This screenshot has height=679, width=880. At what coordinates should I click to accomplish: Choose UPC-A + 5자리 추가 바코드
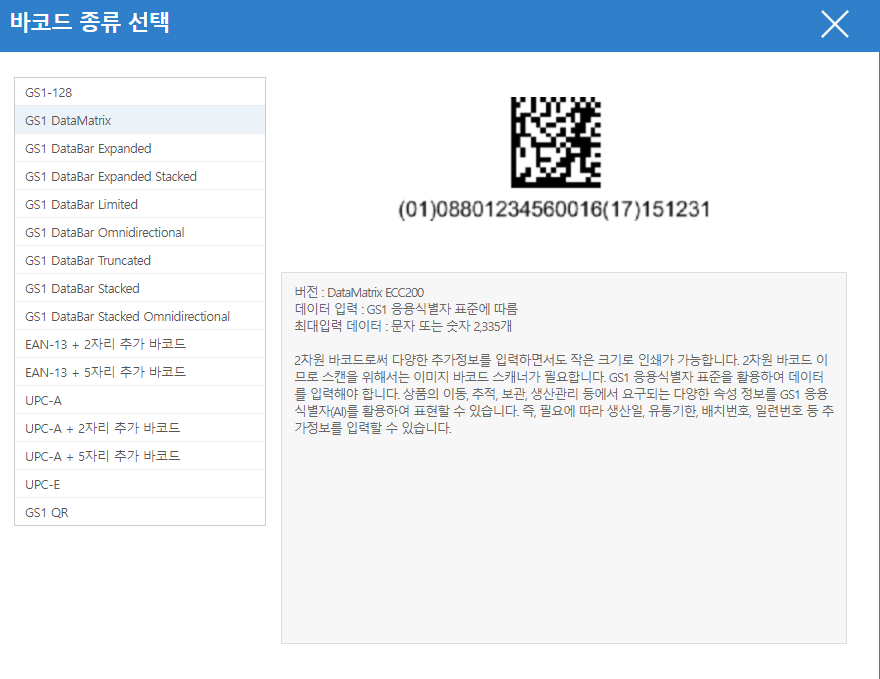click(140, 456)
